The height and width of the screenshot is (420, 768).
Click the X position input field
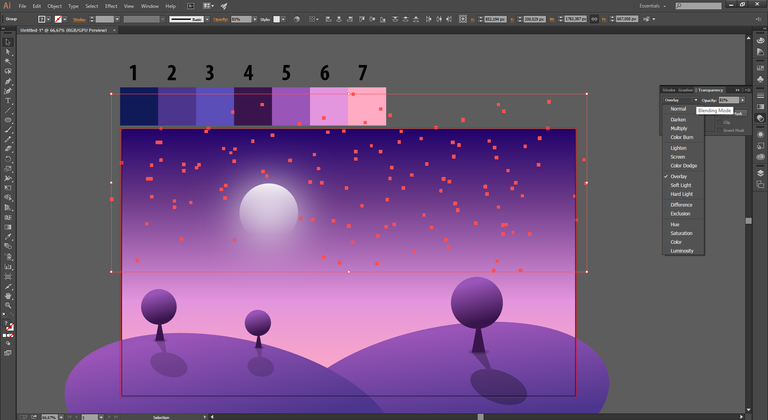[495, 19]
